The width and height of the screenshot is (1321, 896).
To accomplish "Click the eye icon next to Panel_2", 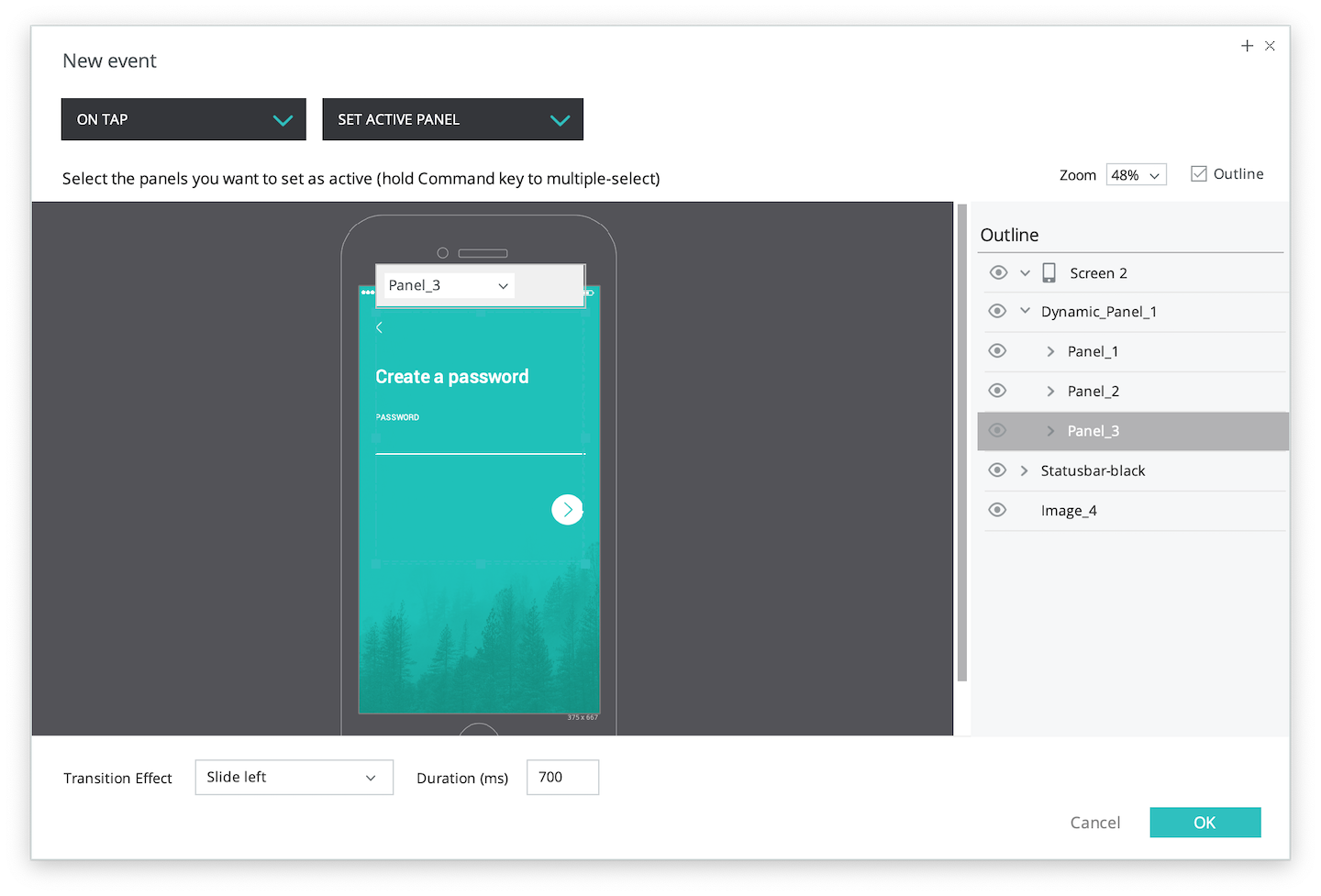I will click(997, 391).
